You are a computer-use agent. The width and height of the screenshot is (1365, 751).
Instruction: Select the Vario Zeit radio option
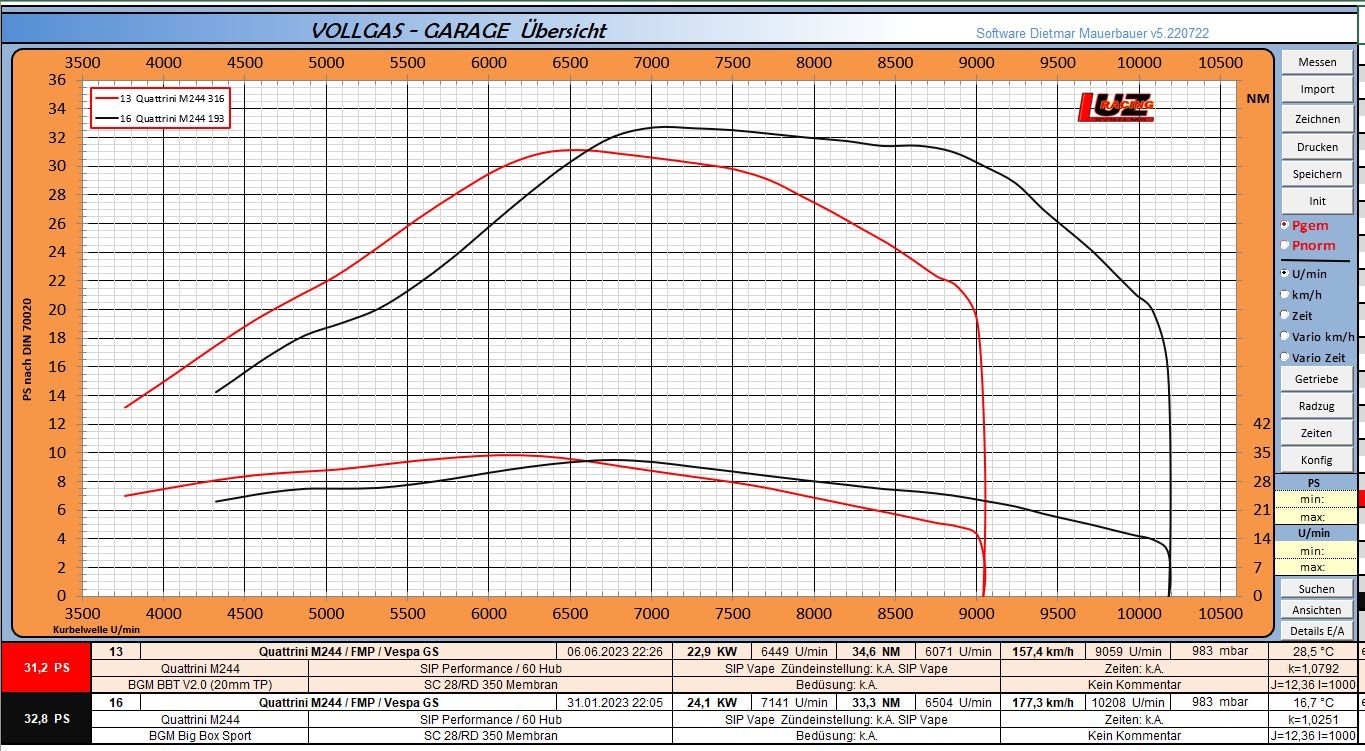[x=1285, y=357]
